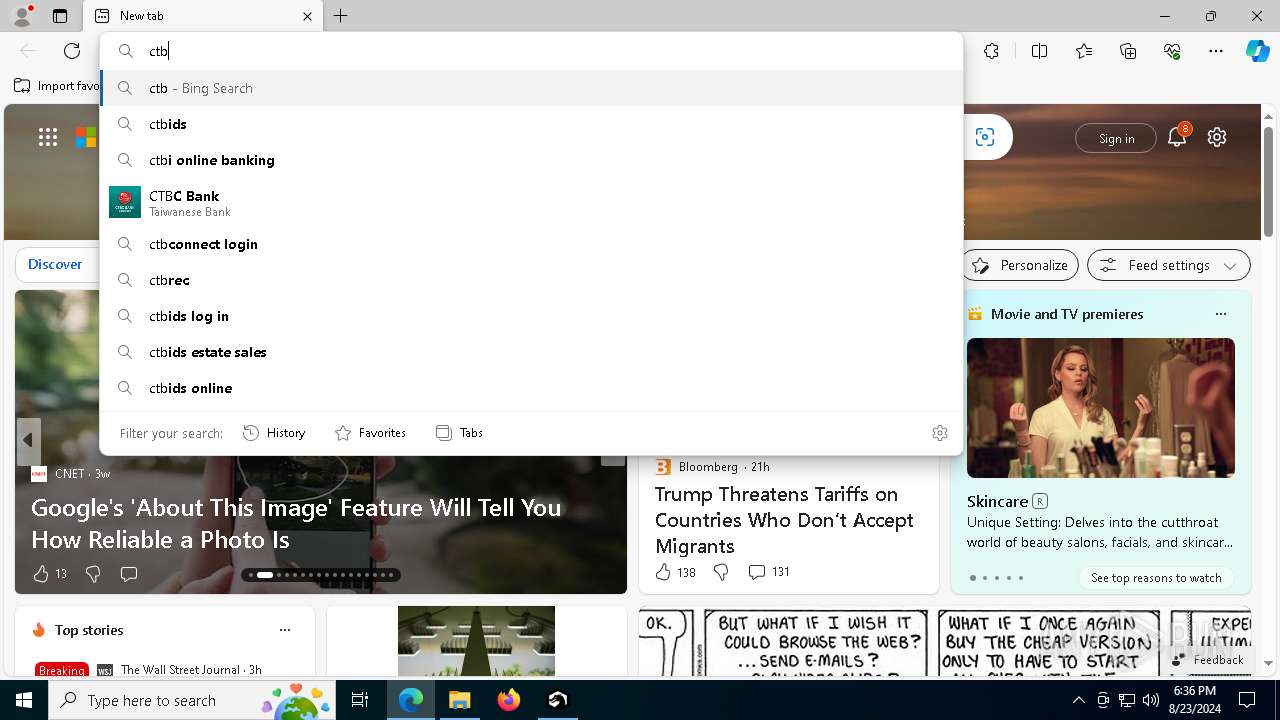
Task: Click the Breaking badge in Top stories
Action: tap(62, 671)
